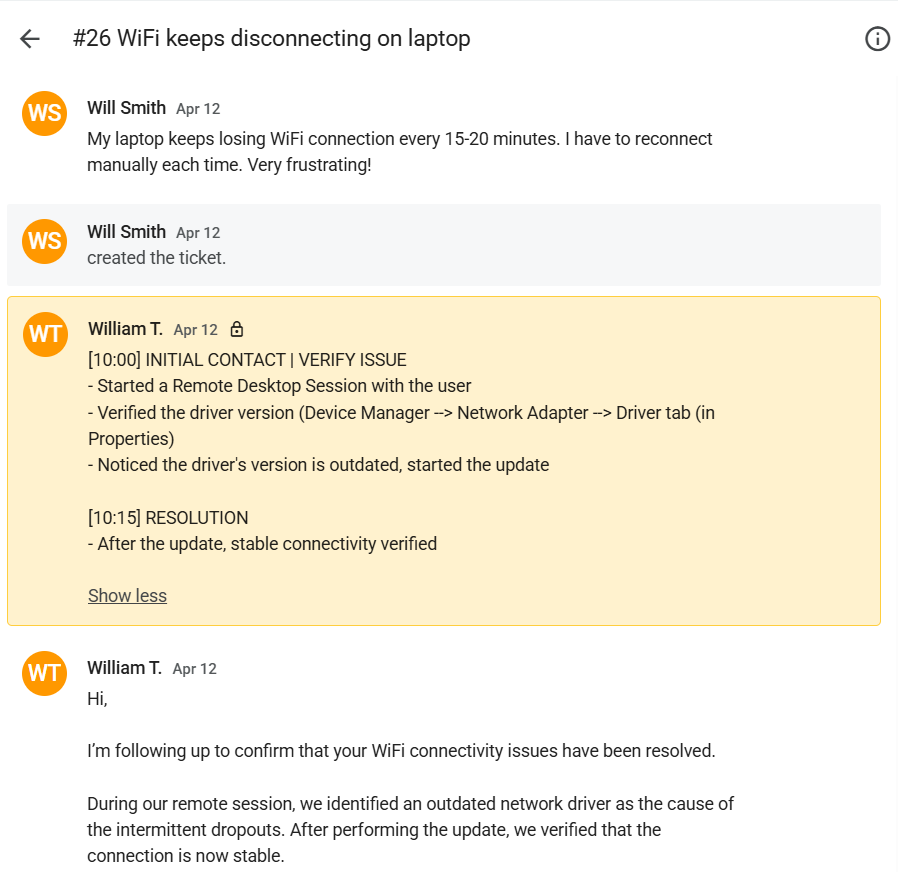The image size is (898, 885).
Task: Click the ticket title '#26 WiFi keeps disconnecting on laptop'
Action: (x=271, y=38)
